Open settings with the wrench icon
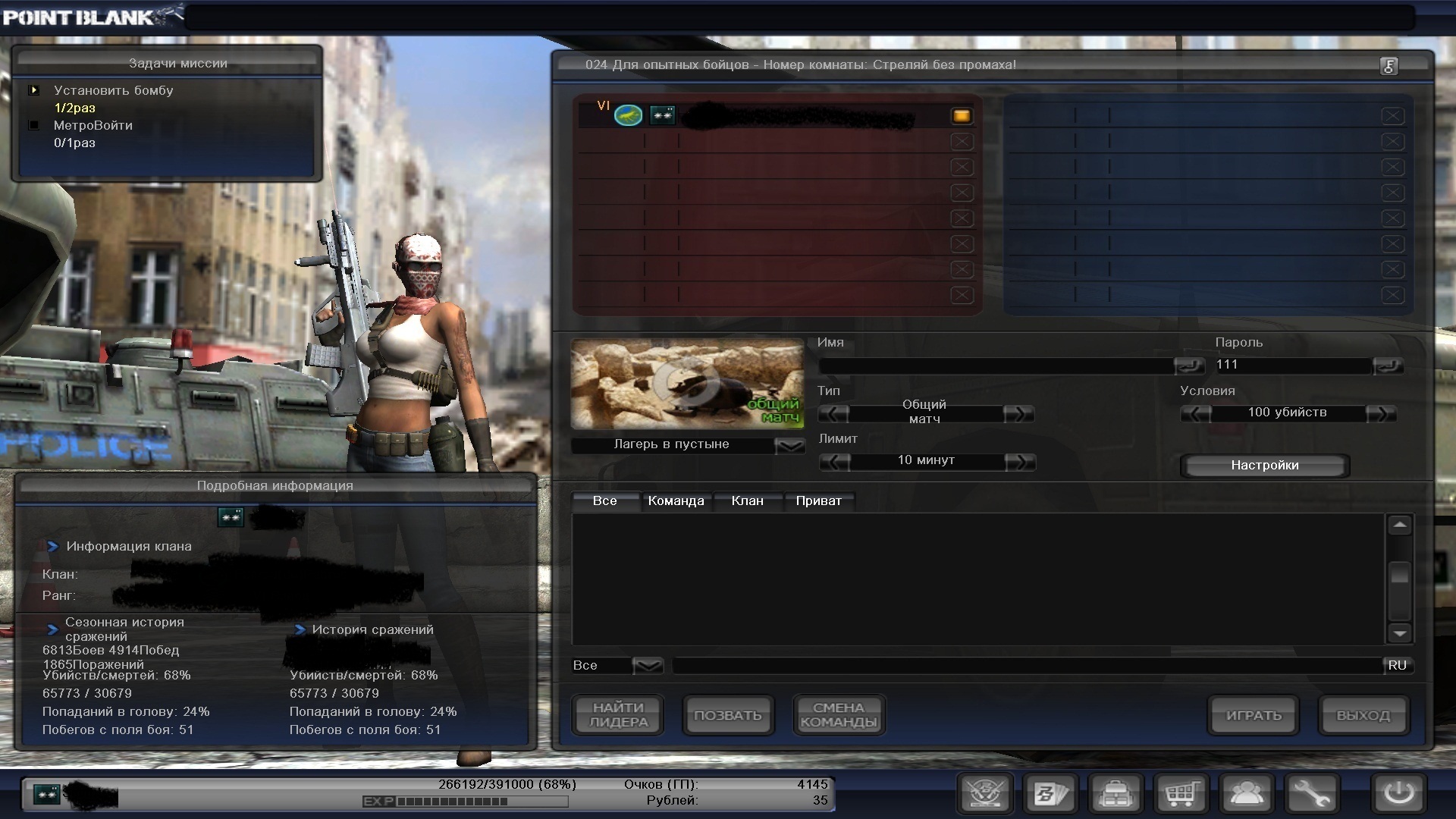This screenshot has width=1456, height=819. (1312, 794)
